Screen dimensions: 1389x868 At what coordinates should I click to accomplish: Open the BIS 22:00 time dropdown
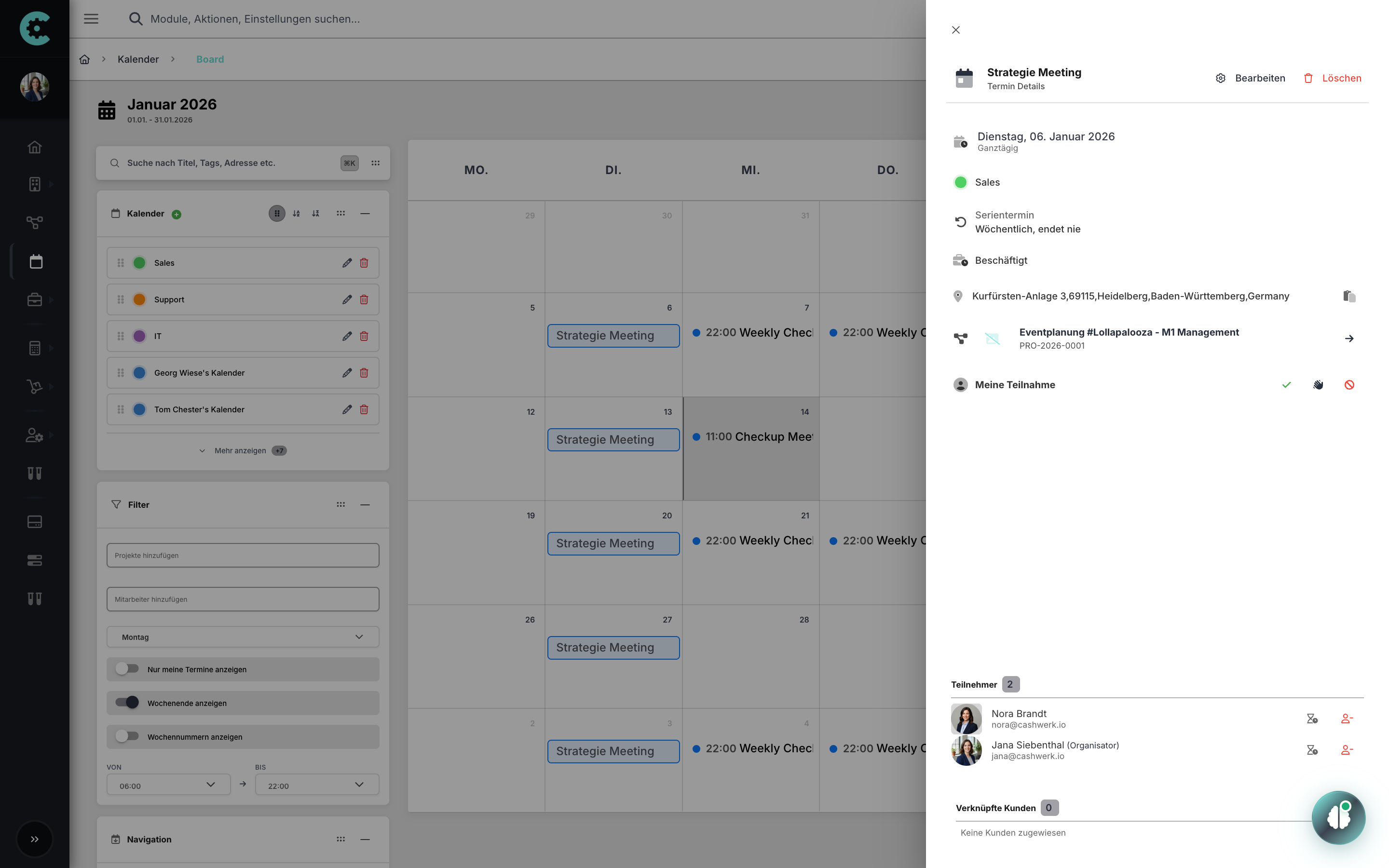[x=317, y=786]
